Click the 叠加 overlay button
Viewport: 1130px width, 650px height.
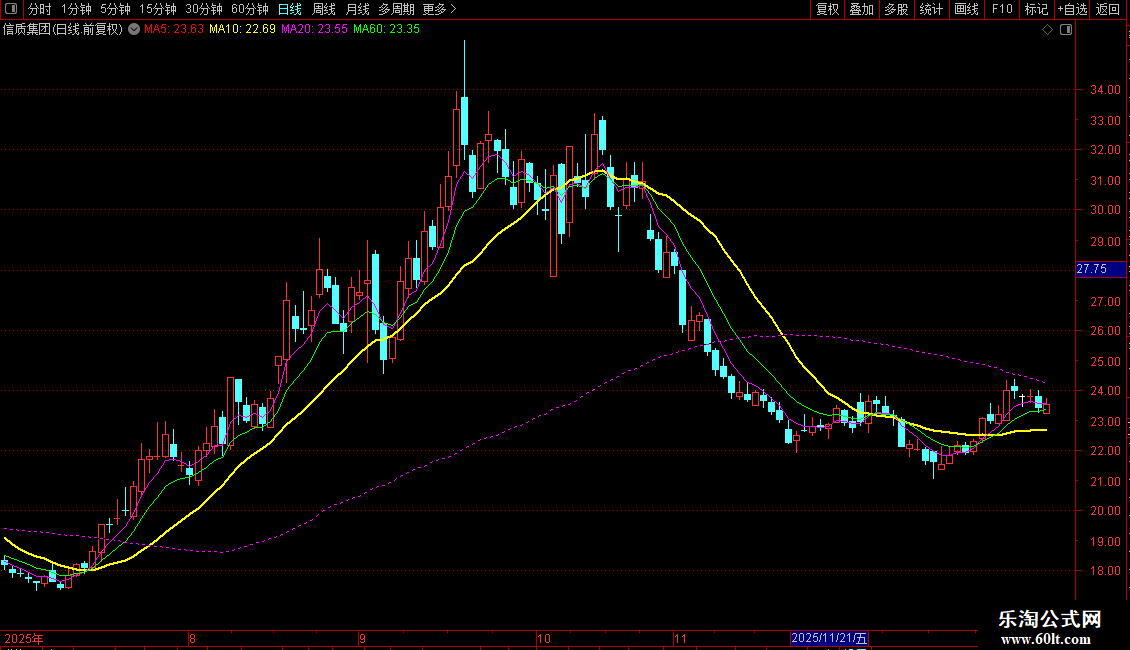click(861, 9)
